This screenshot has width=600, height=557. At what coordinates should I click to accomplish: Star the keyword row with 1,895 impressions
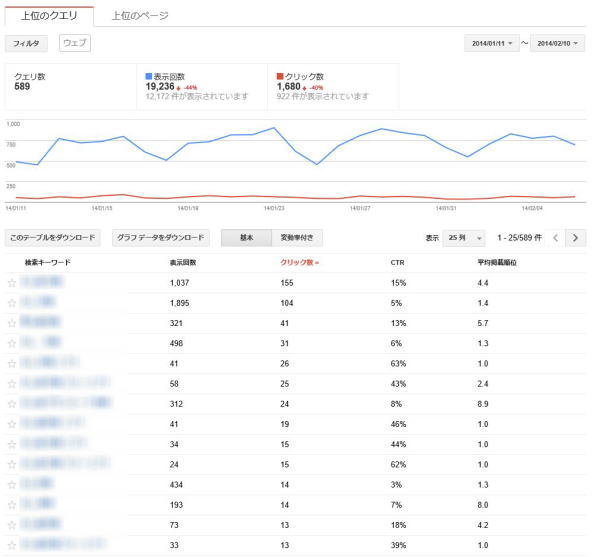[x=12, y=303]
